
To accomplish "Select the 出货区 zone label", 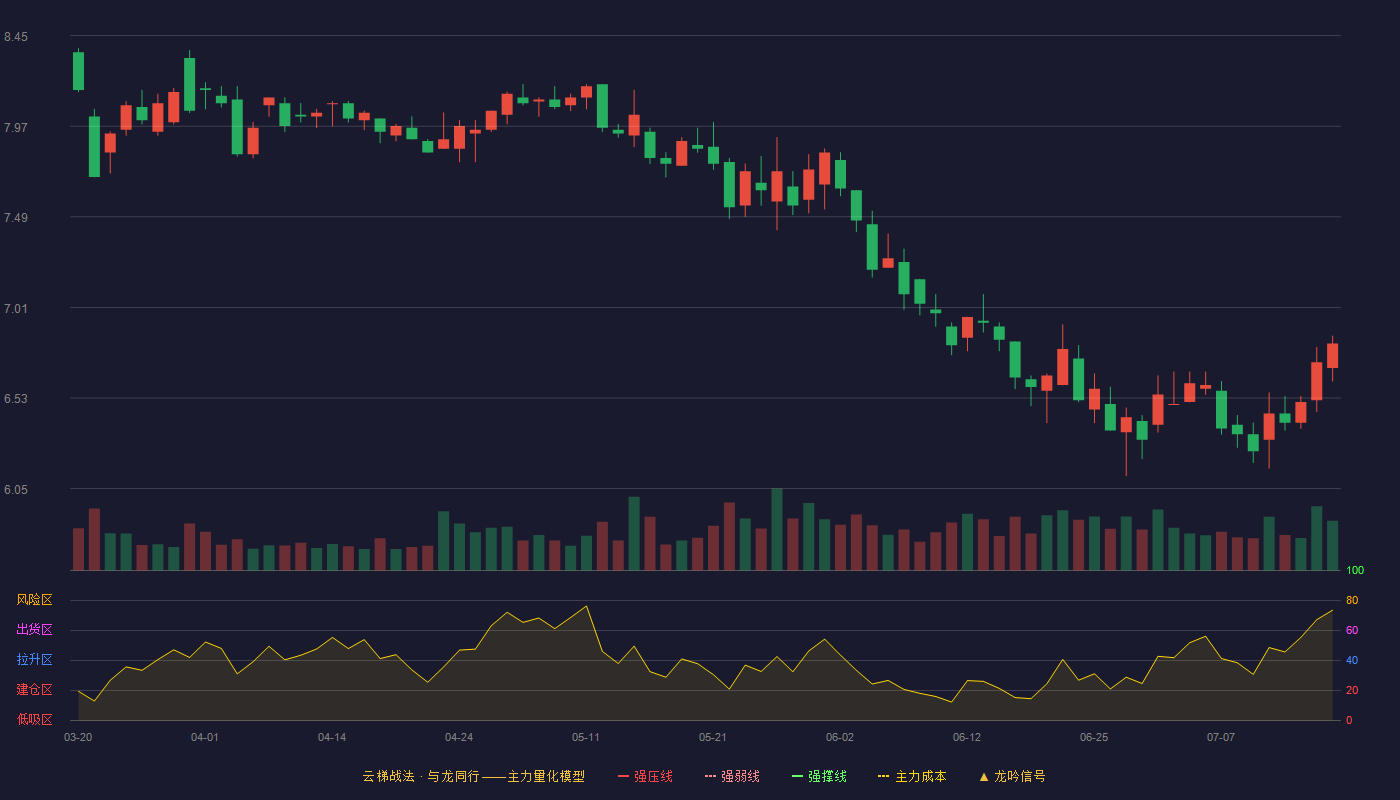I will point(35,630).
